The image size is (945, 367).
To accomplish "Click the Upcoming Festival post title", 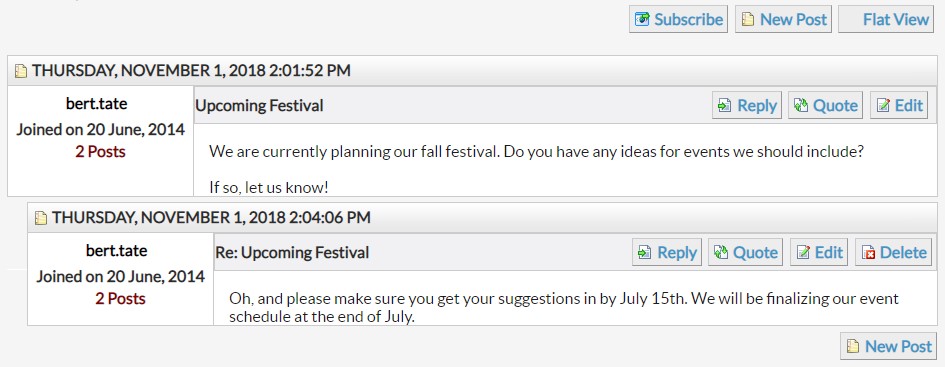I will click(x=259, y=106).
